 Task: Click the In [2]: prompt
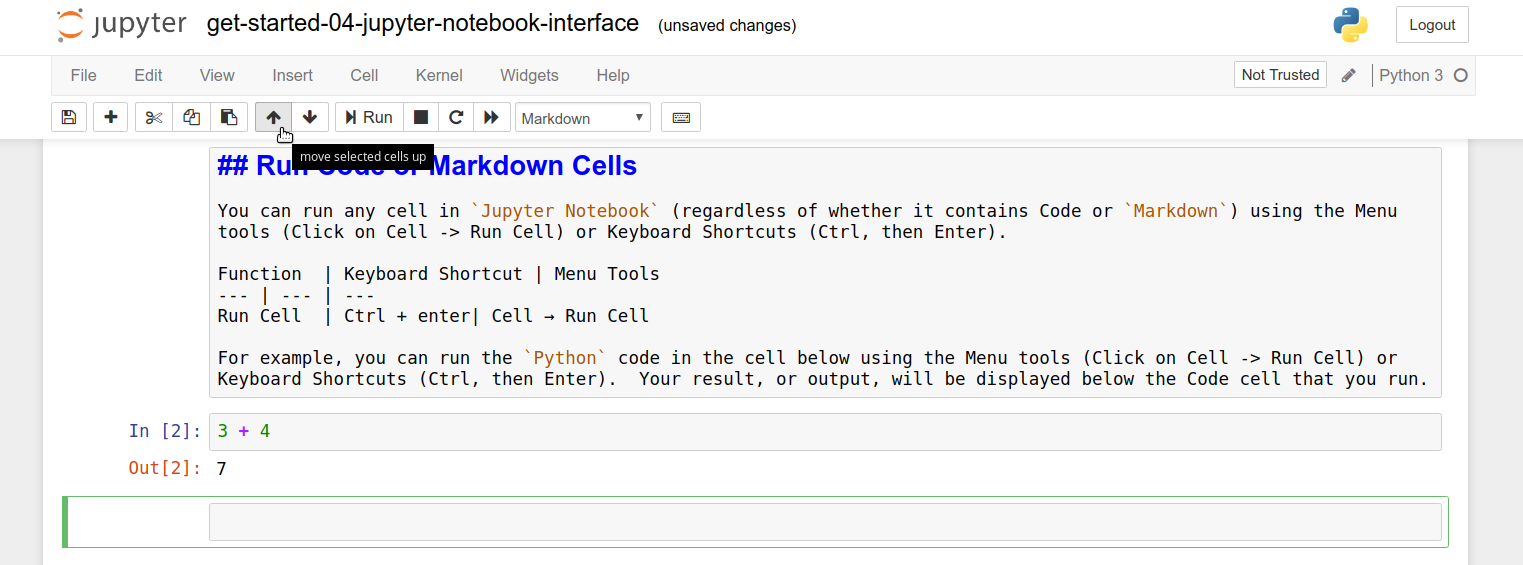click(165, 431)
